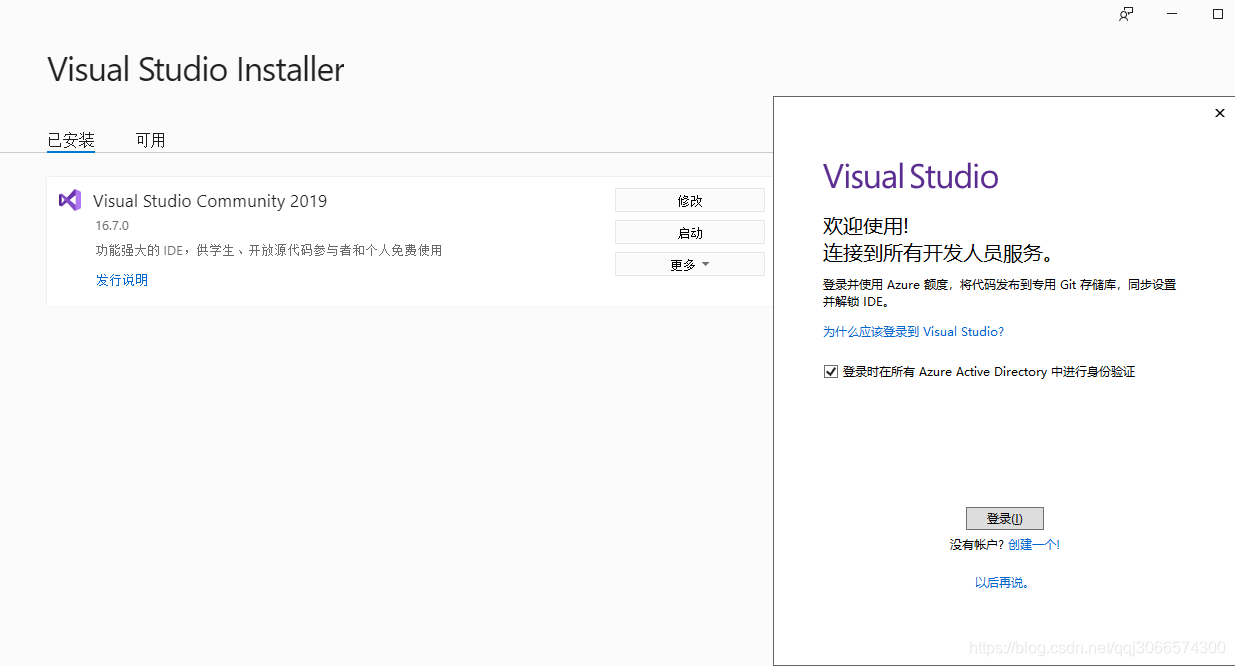Toggle the Azure Active Directory authentication checkbox
1235x666 pixels.
coord(830,372)
